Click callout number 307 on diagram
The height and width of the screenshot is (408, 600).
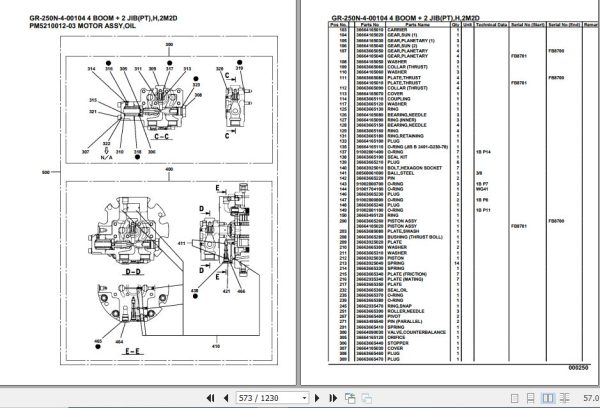[85, 152]
